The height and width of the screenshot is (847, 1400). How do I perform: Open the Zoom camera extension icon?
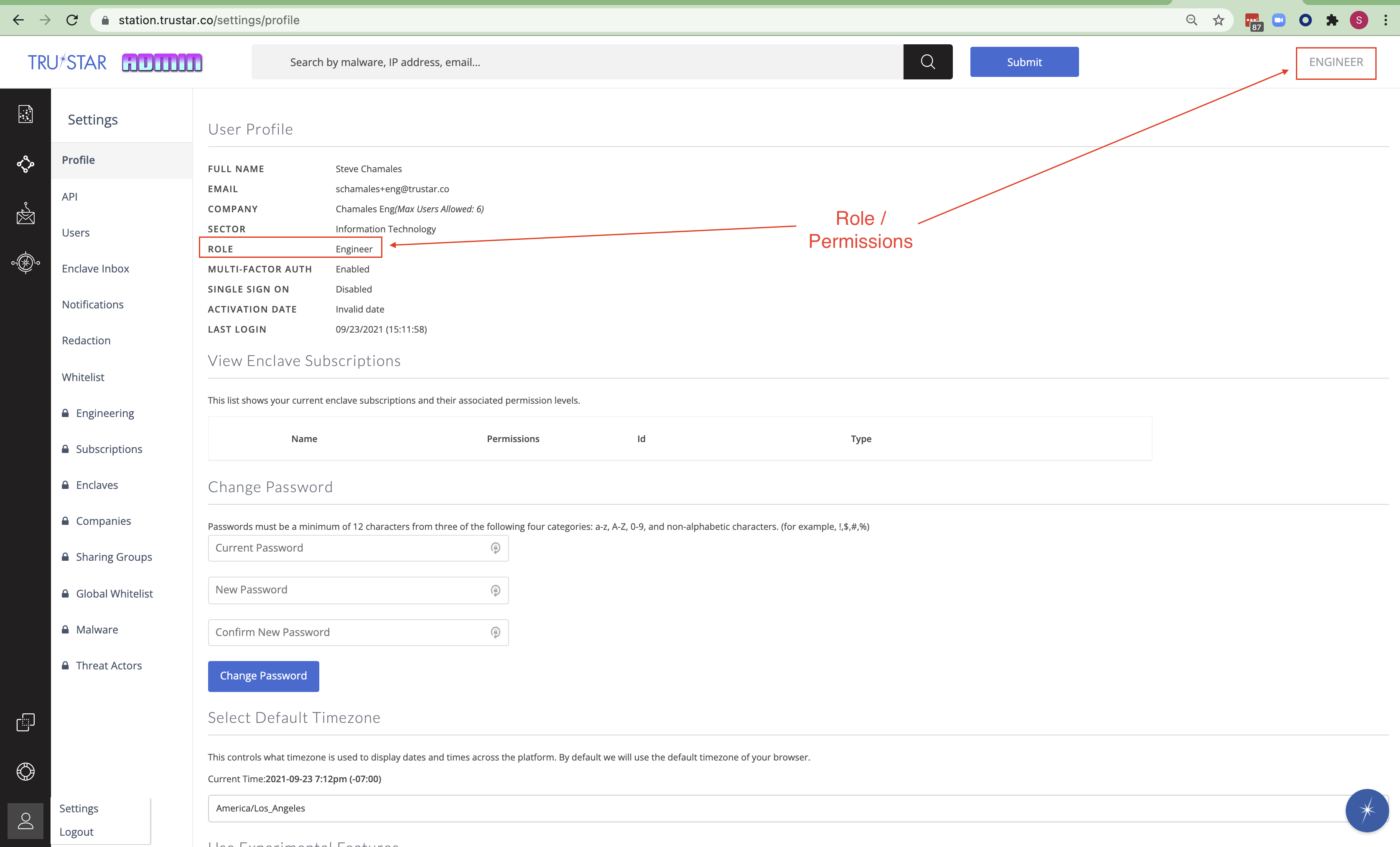[1278, 20]
